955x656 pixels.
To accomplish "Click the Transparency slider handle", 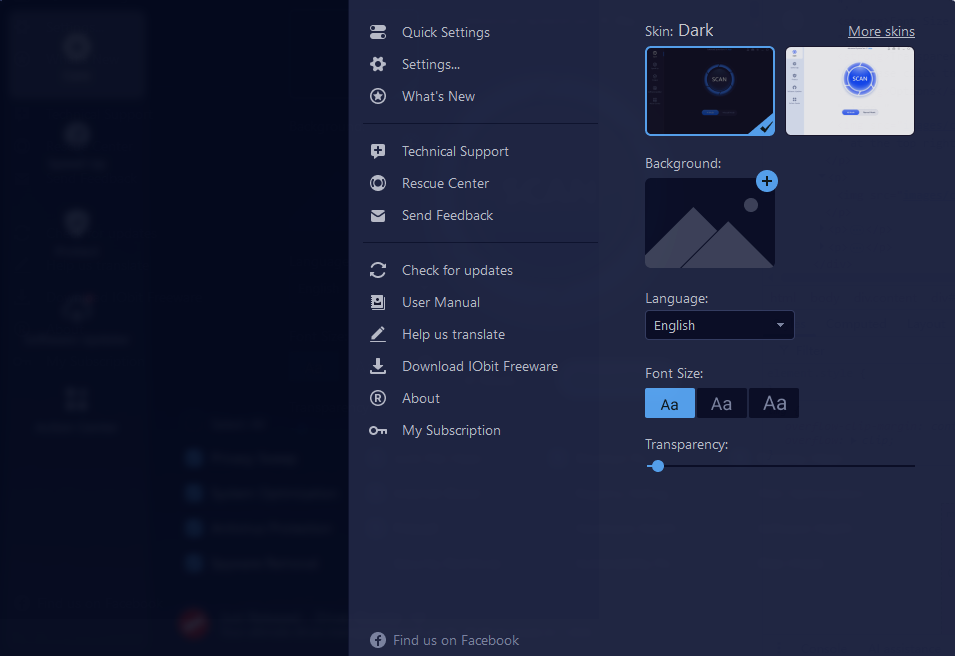I will click(657, 465).
